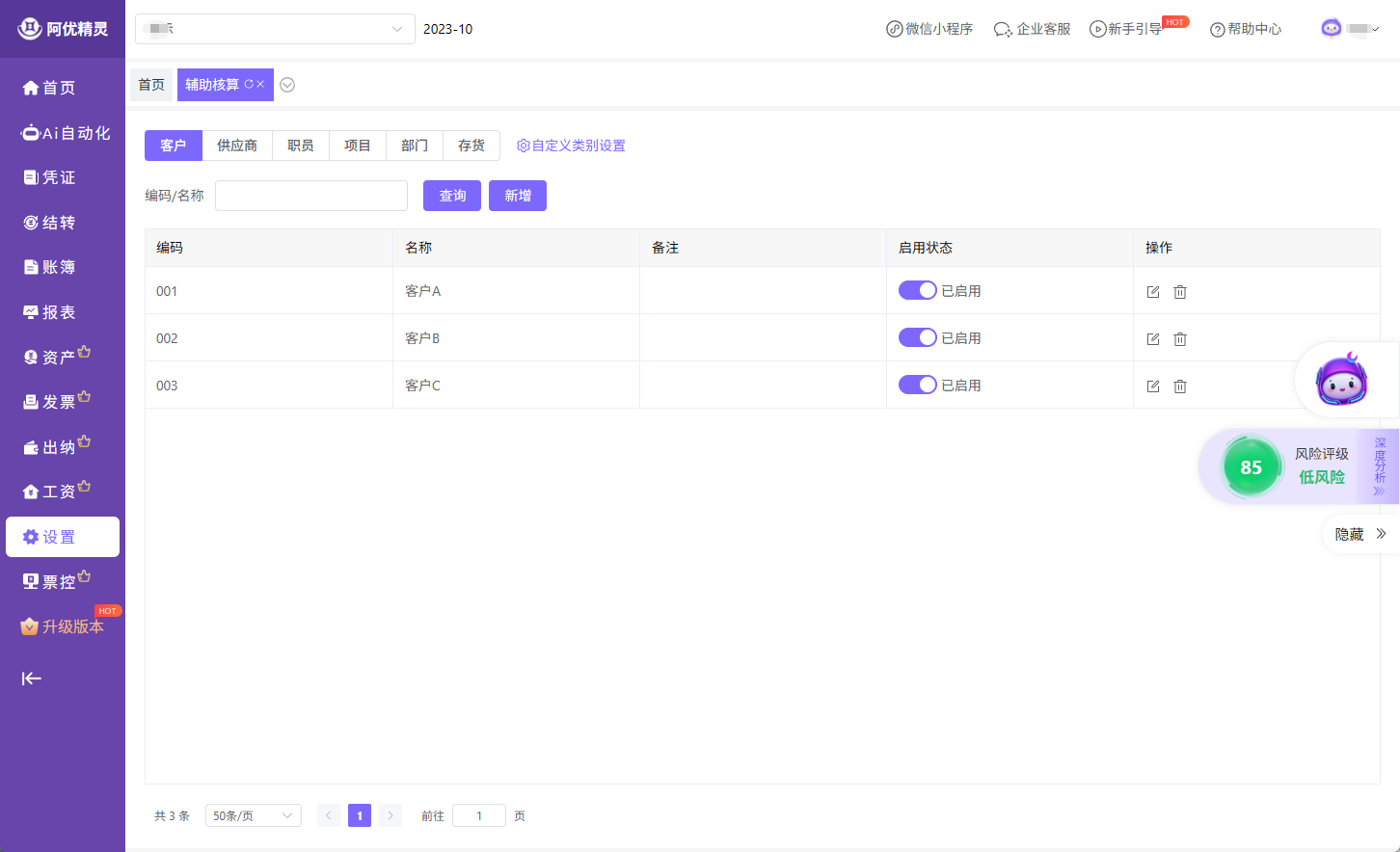Expand the 50条/页 page size dropdown
The height and width of the screenshot is (852, 1400).
tap(253, 816)
